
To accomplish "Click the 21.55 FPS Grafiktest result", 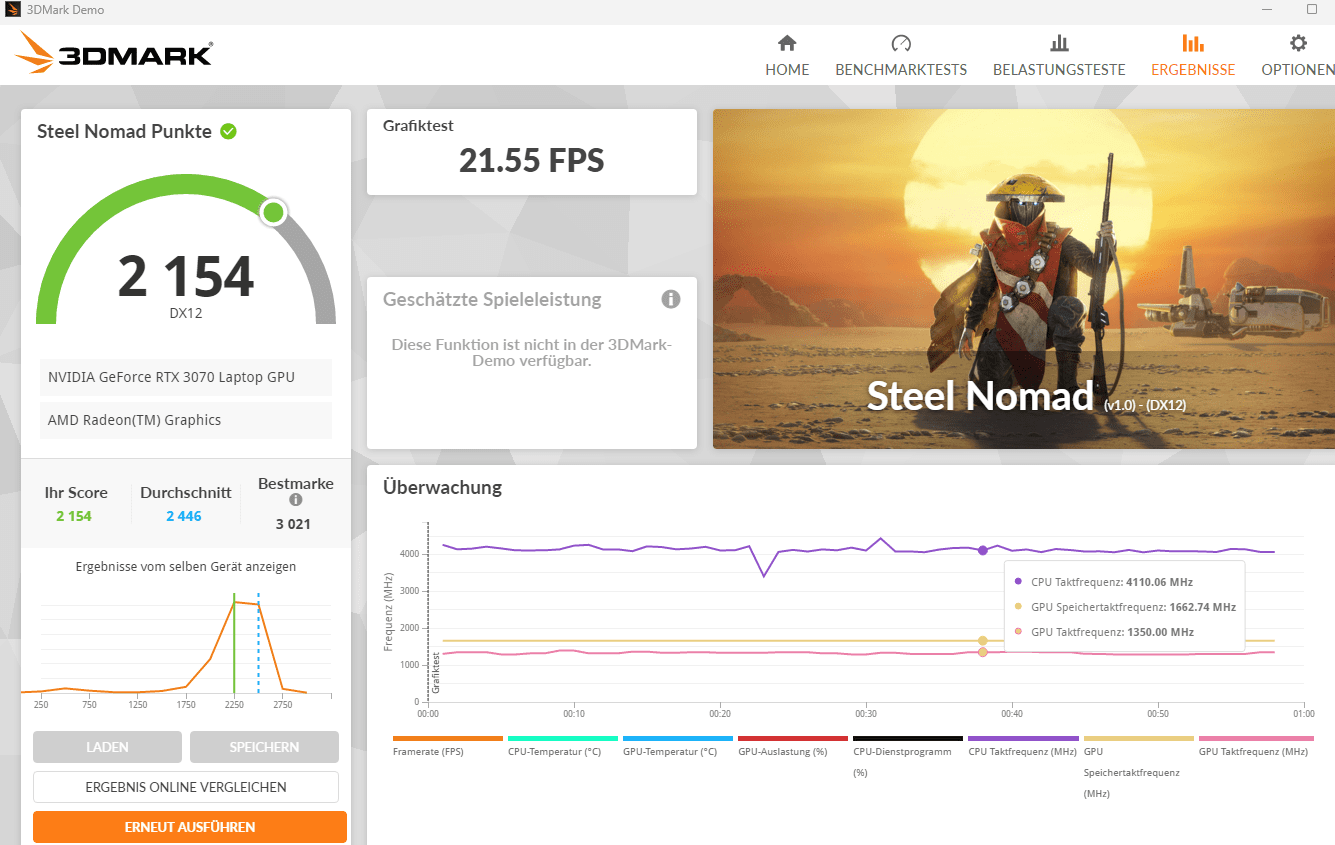I will 532,160.
